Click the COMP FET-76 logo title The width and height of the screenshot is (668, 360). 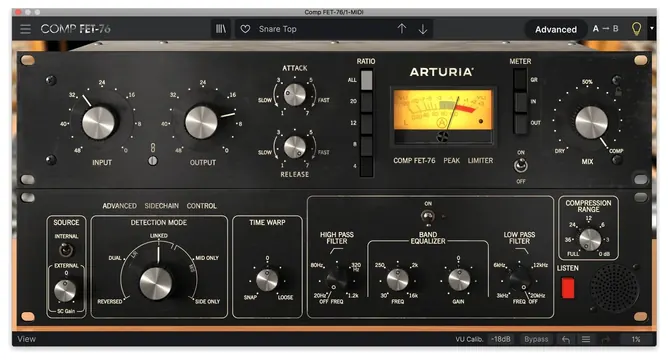coord(75,29)
